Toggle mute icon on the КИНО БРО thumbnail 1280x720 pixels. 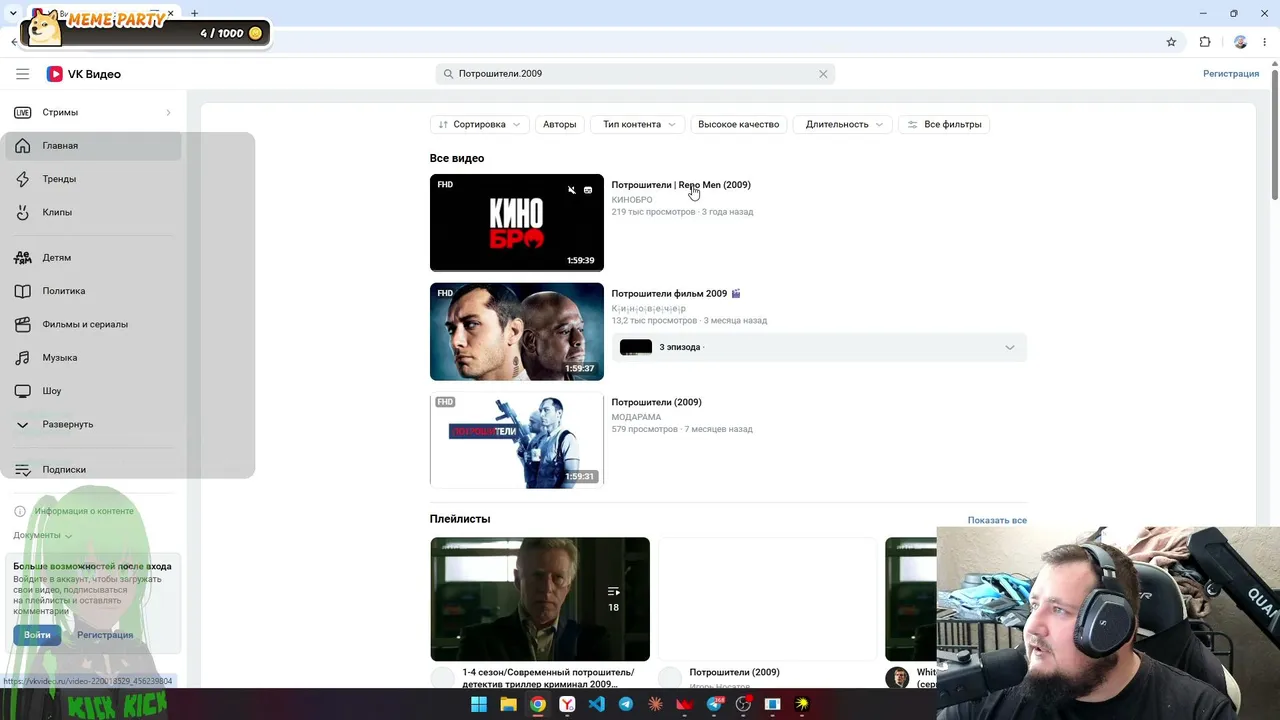coord(571,190)
